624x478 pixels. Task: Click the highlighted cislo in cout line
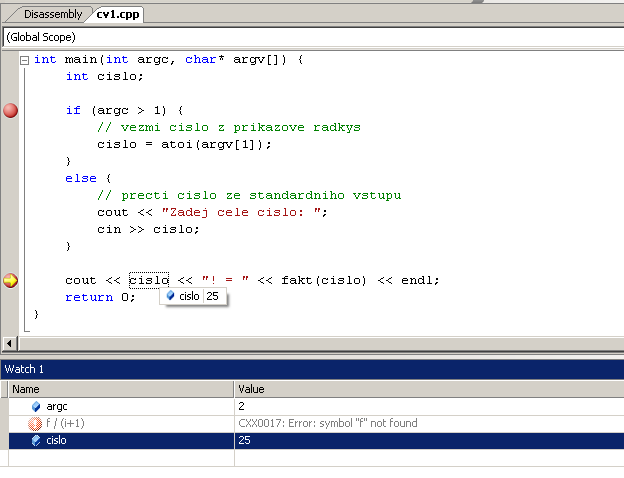pyautogui.click(x=149, y=280)
